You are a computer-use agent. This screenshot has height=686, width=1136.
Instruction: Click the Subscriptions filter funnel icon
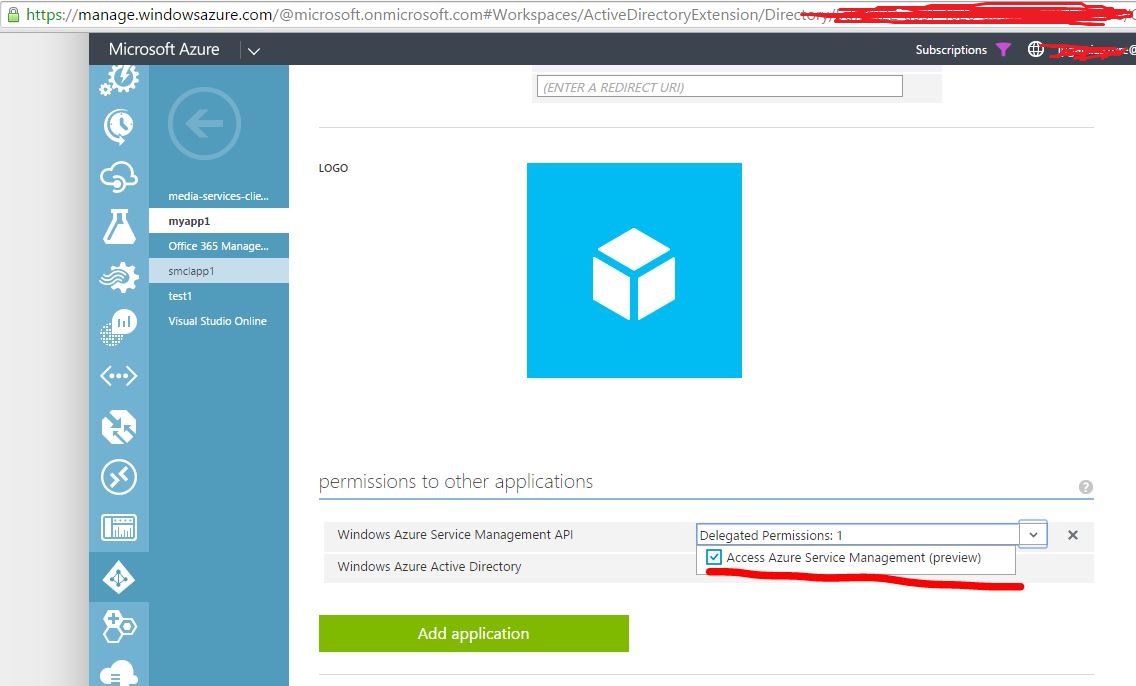pyautogui.click(x=1003, y=49)
